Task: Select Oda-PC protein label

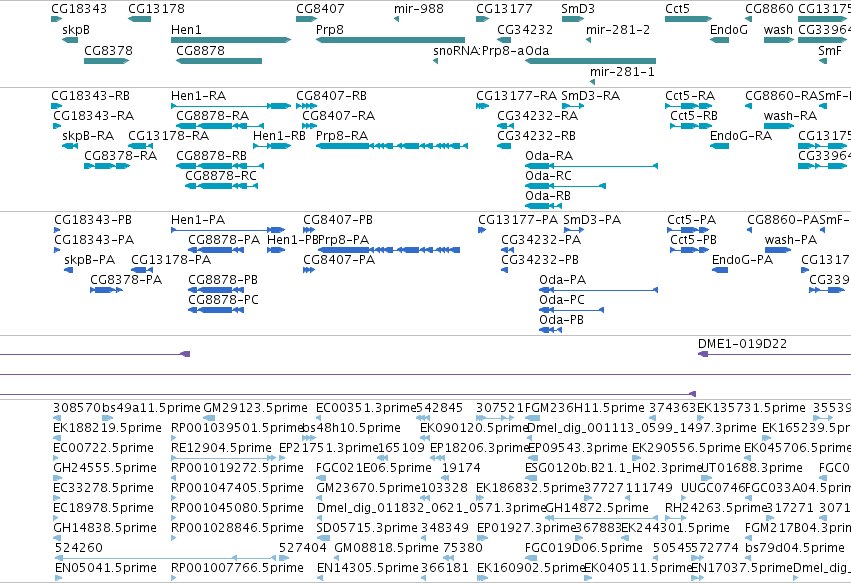Action: click(562, 300)
